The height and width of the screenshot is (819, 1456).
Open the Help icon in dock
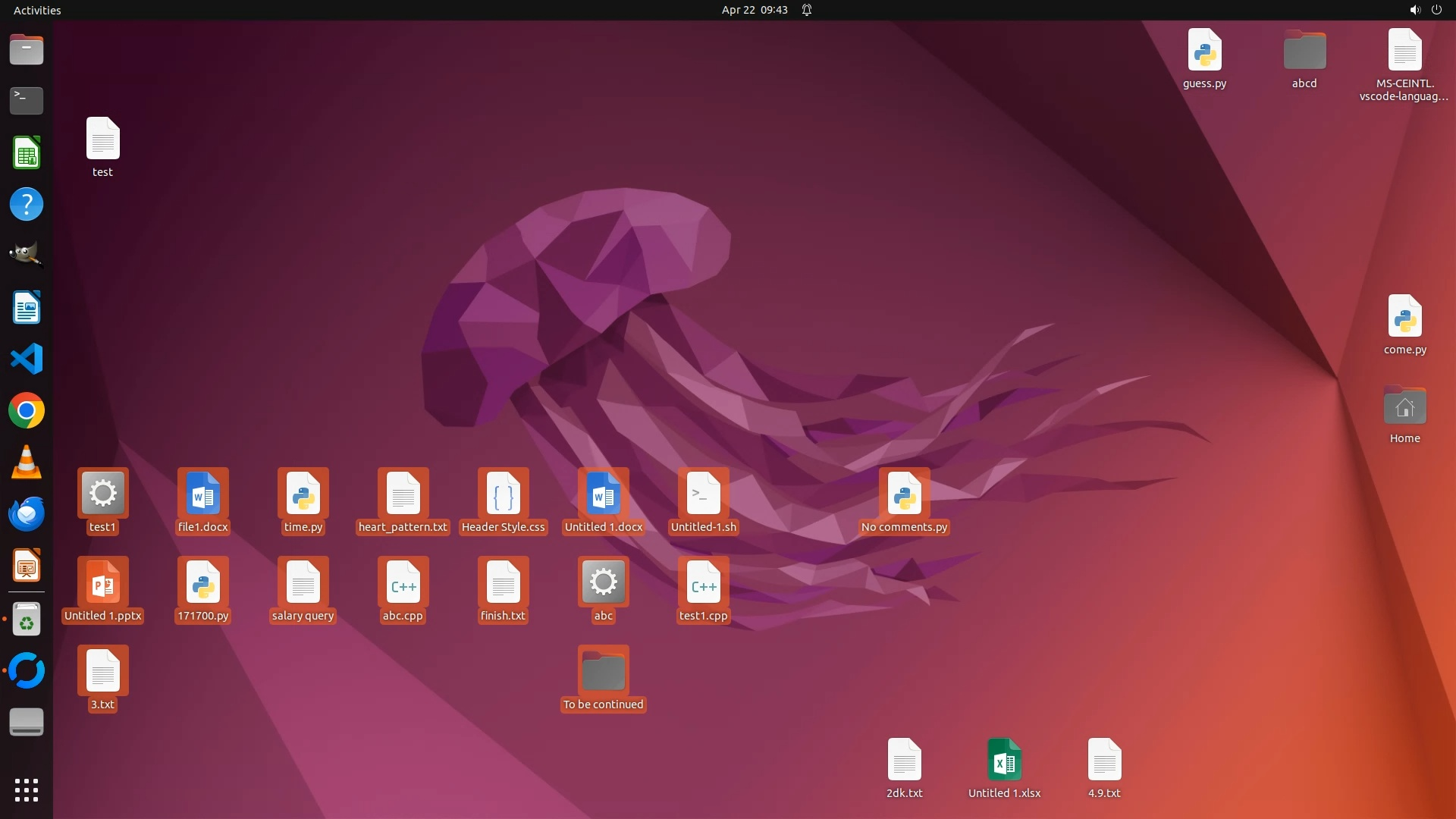point(27,204)
